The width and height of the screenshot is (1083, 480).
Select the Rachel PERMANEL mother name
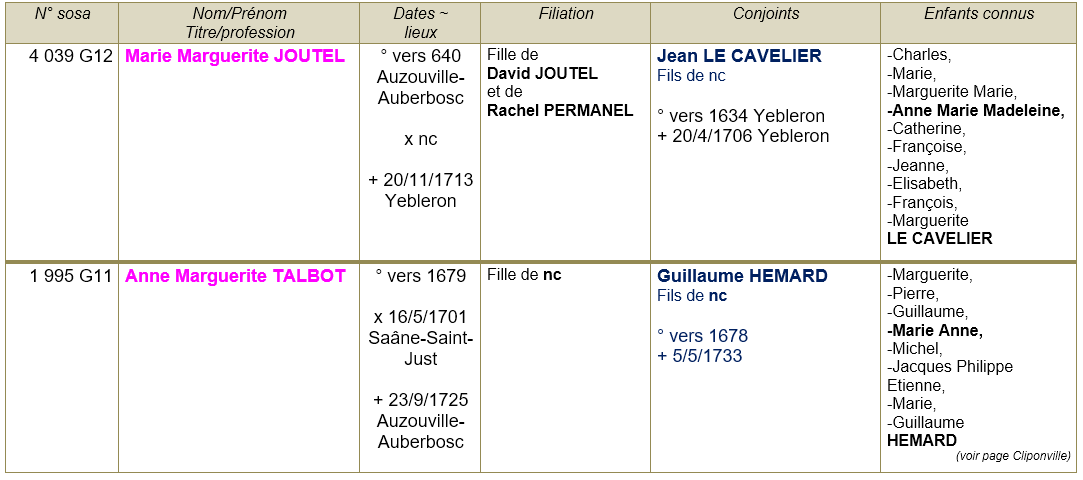click(x=560, y=110)
